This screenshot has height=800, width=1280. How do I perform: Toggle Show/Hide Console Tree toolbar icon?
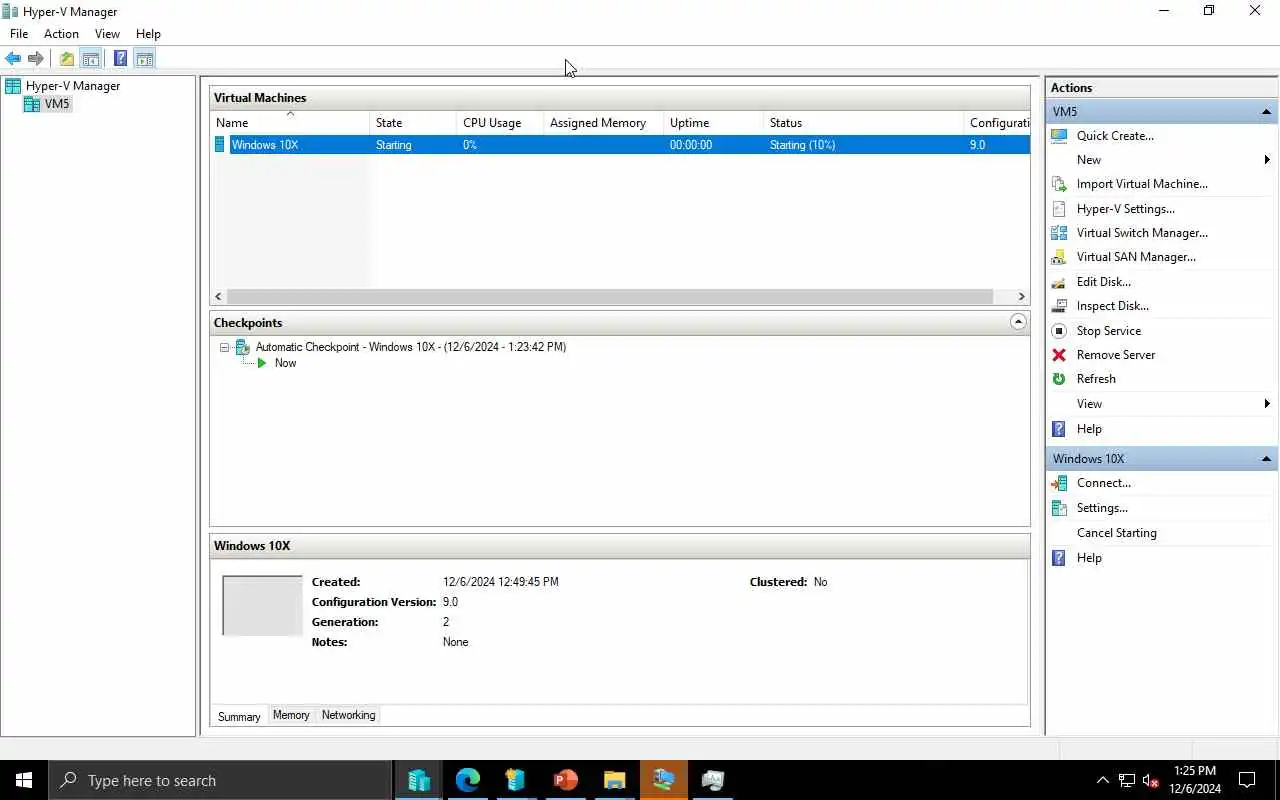(x=90, y=59)
